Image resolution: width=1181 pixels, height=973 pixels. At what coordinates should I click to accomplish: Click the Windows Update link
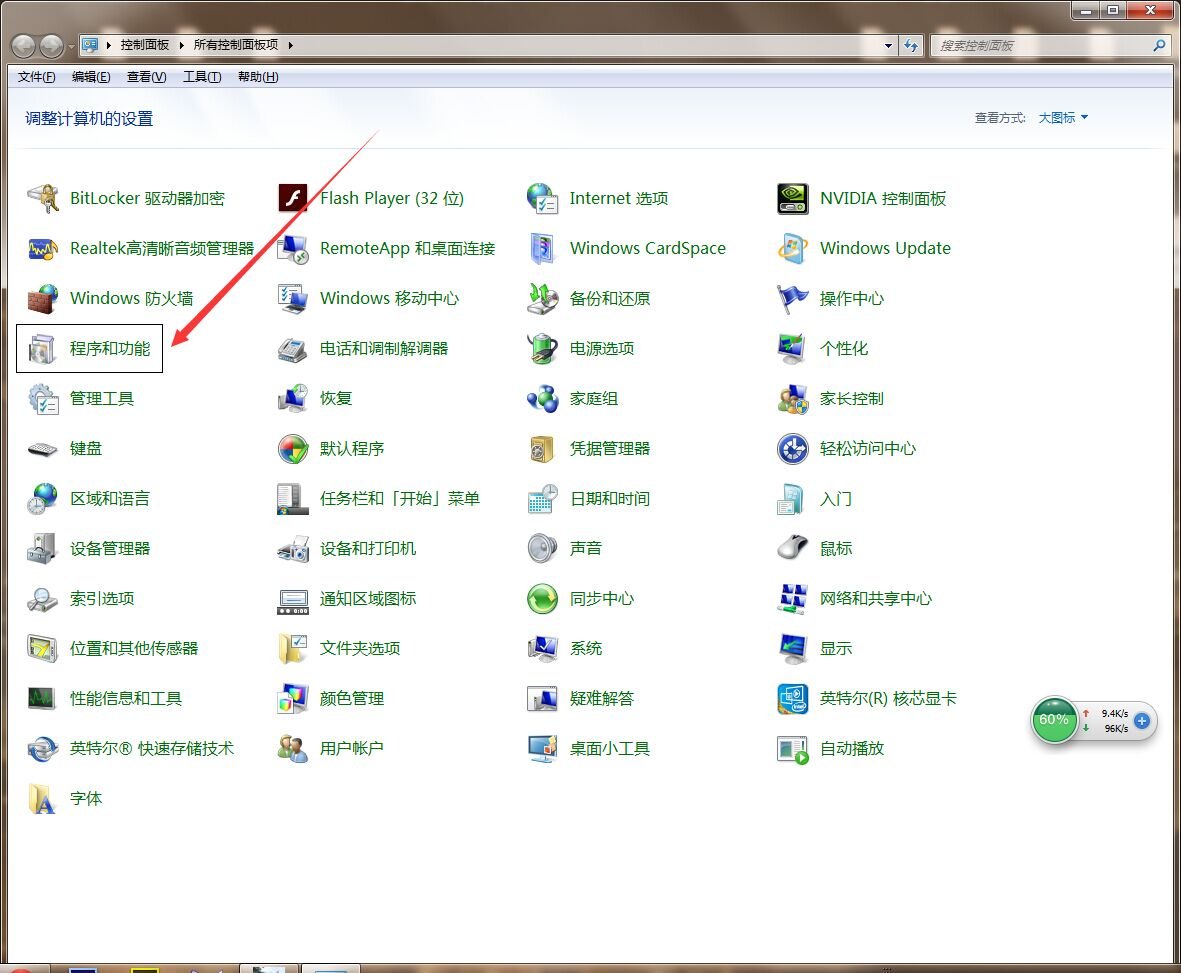(884, 249)
